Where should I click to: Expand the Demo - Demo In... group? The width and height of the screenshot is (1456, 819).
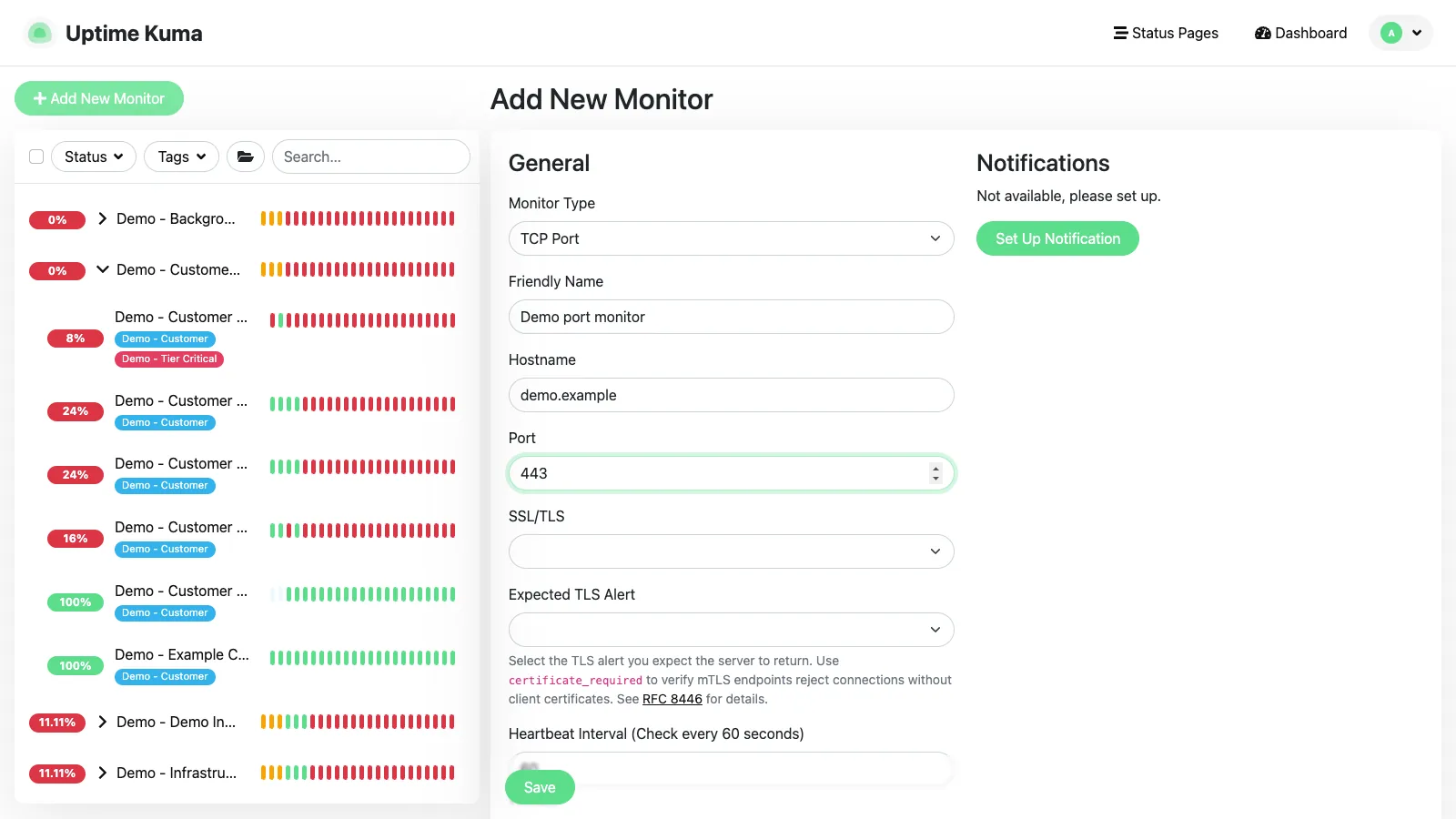pos(103,722)
